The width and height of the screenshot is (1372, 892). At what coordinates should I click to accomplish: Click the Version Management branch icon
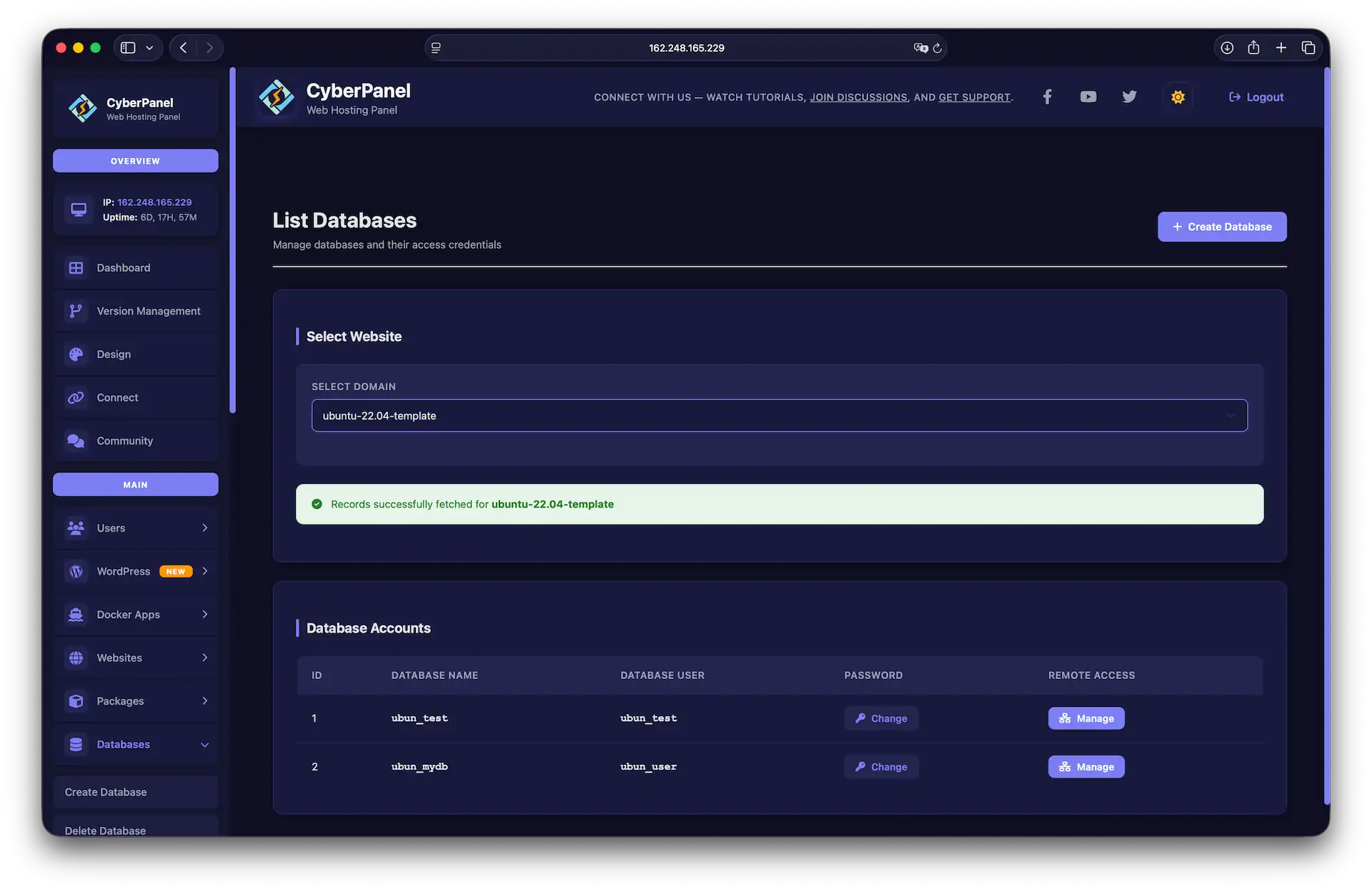[x=76, y=311]
